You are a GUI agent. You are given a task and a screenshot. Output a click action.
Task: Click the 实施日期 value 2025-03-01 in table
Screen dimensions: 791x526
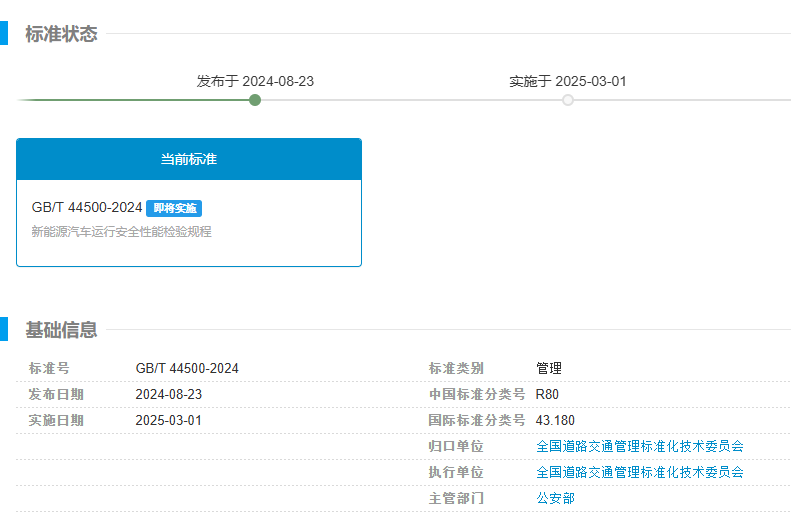point(168,420)
